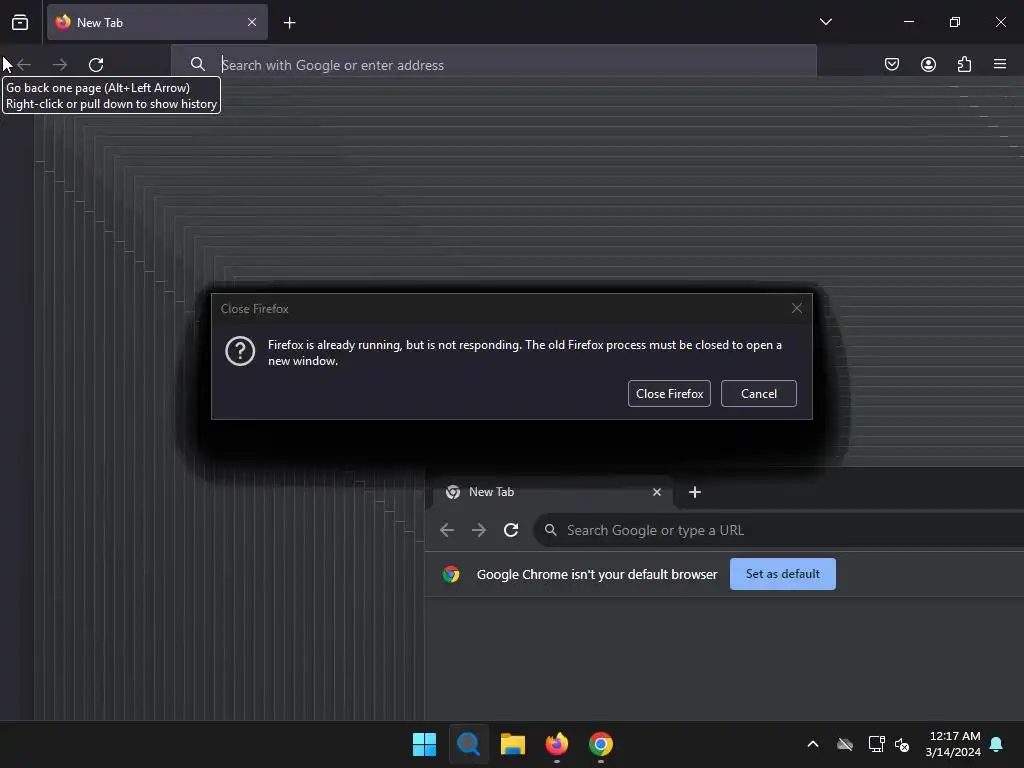Open a new tab in Chrome

click(x=695, y=492)
